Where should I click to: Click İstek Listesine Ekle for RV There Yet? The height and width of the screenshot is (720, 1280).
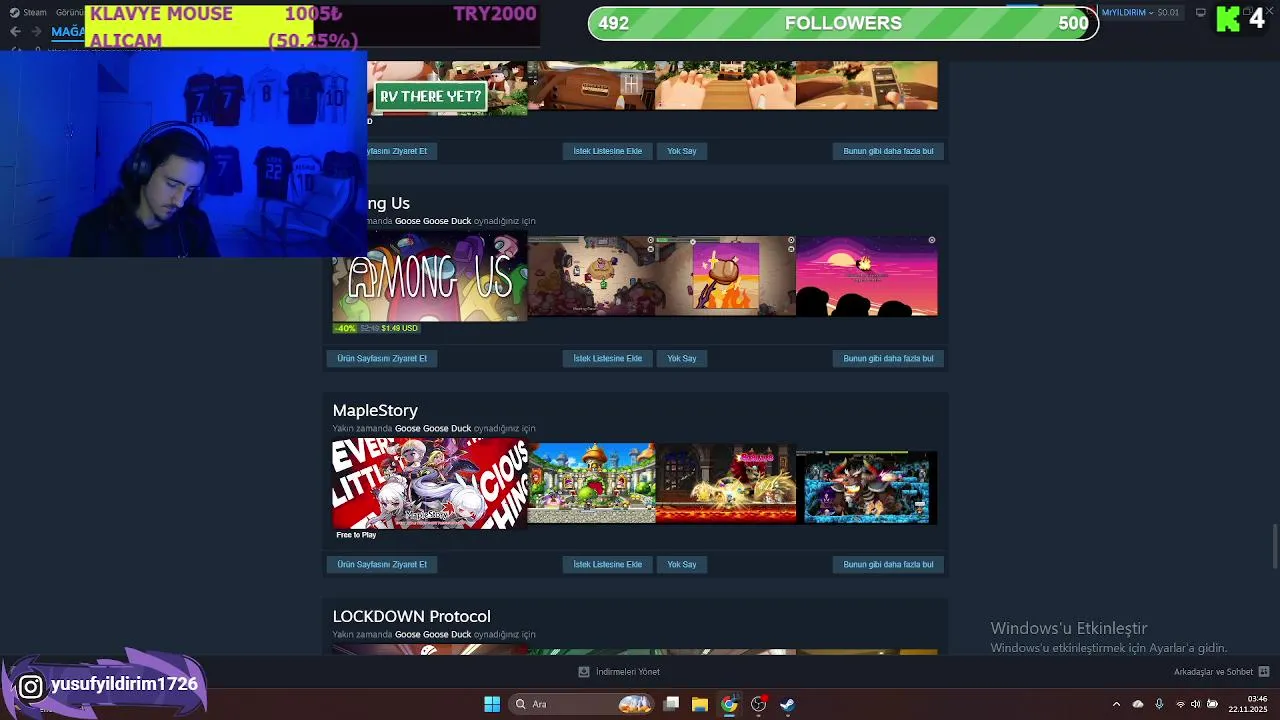click(607, 151)
